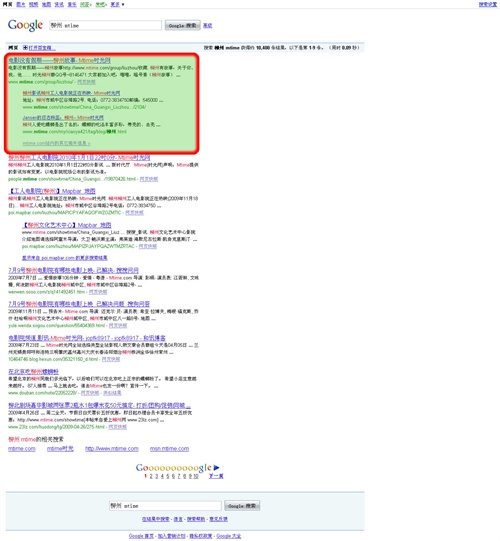Click the top Google 搜索 button
500x541 pixels.
pos(183,26)
